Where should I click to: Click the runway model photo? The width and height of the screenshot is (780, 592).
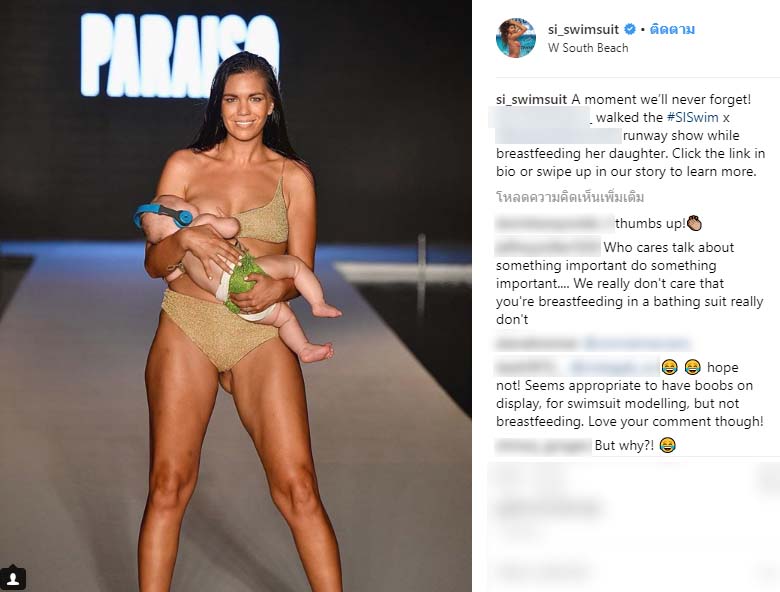coord(236,296)
